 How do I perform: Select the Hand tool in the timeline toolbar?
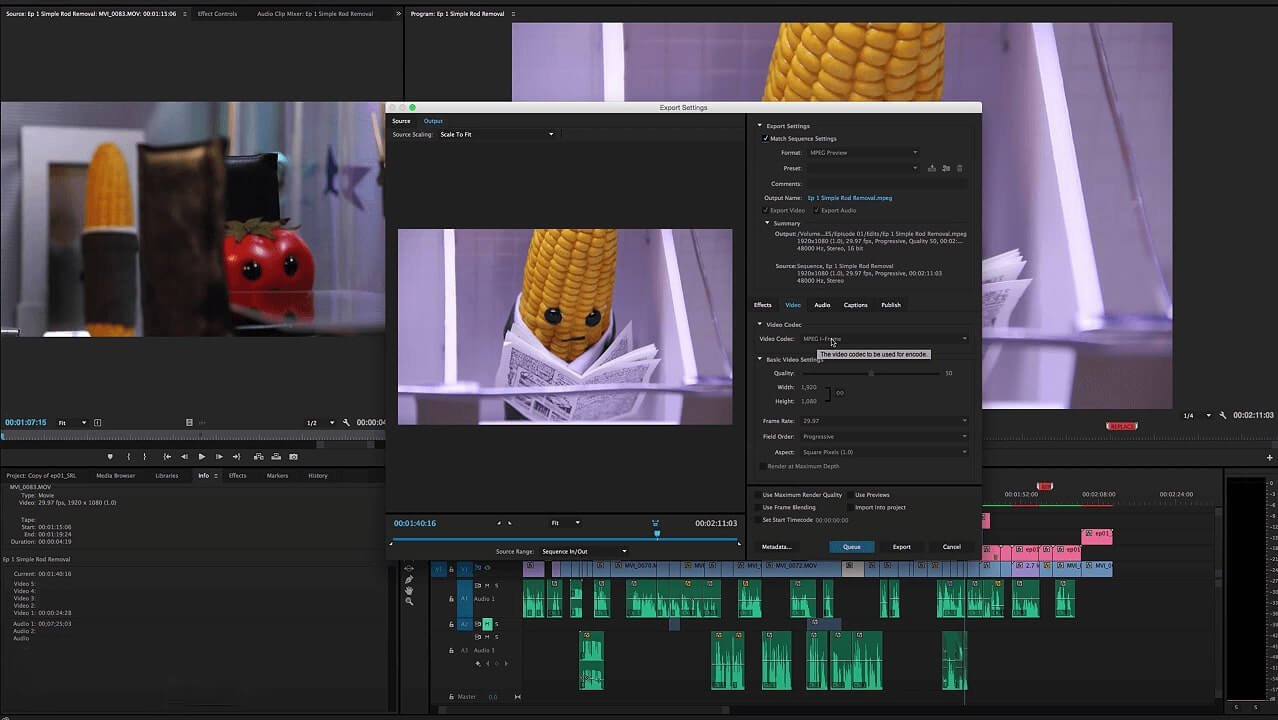tap(409, 591)
